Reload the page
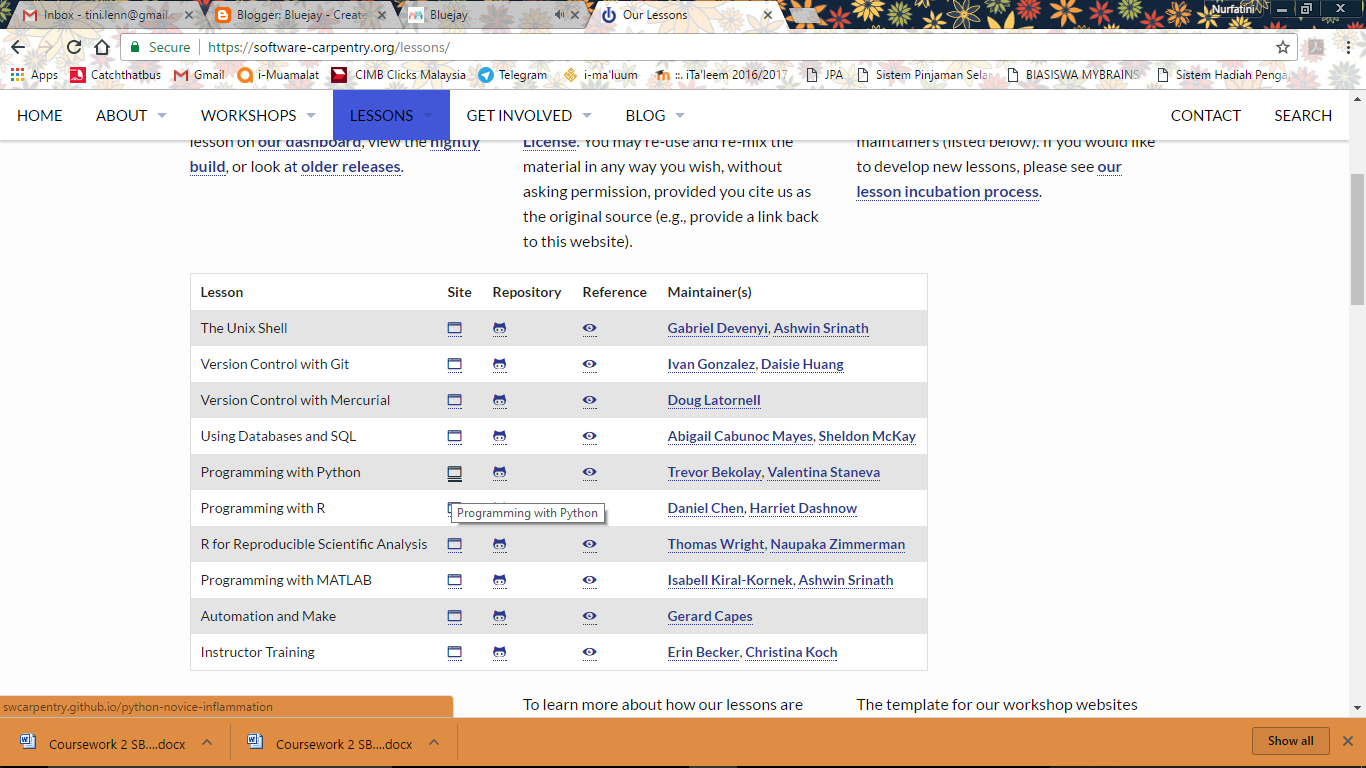 click(74, 47)
